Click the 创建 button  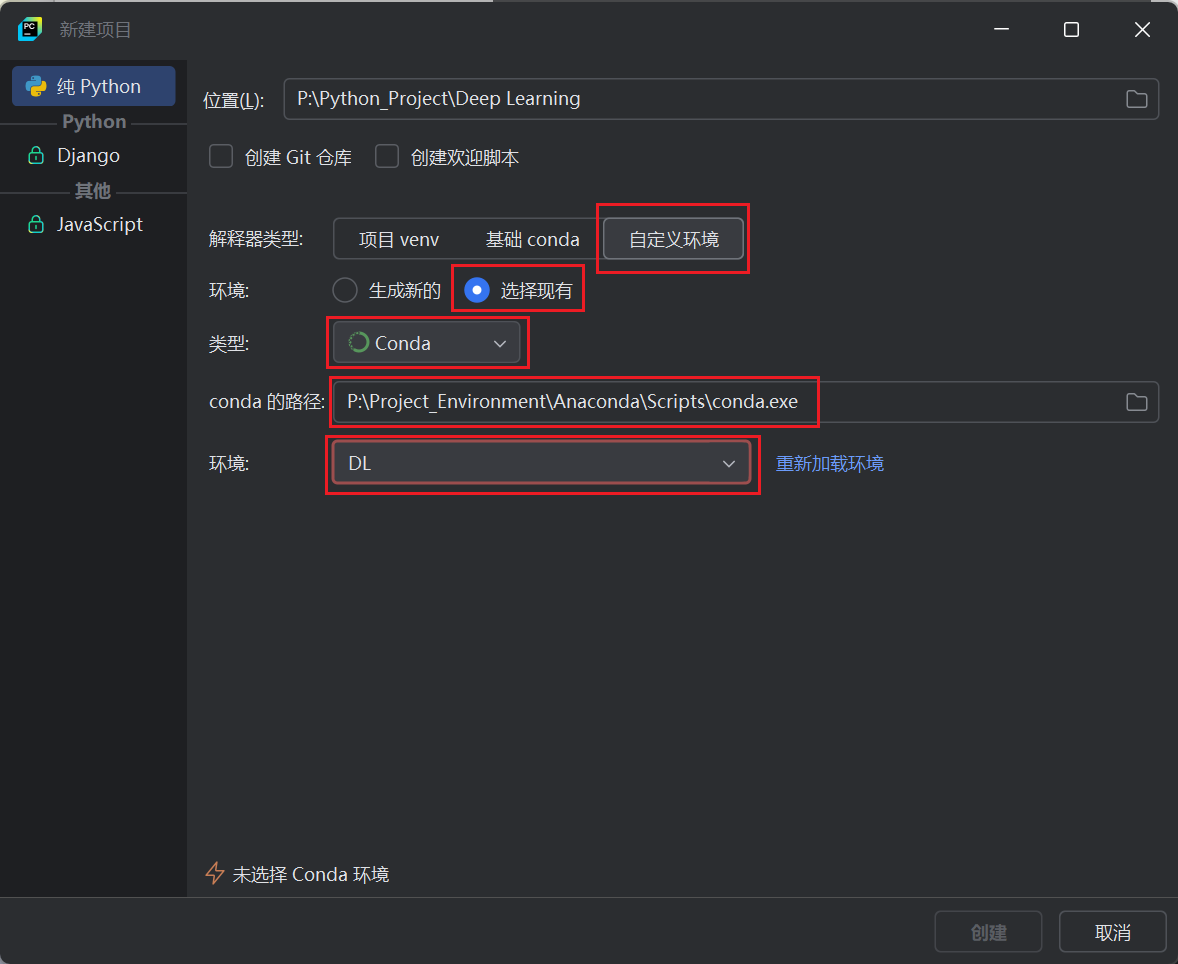pyautogui.click(x=988, y=932)
